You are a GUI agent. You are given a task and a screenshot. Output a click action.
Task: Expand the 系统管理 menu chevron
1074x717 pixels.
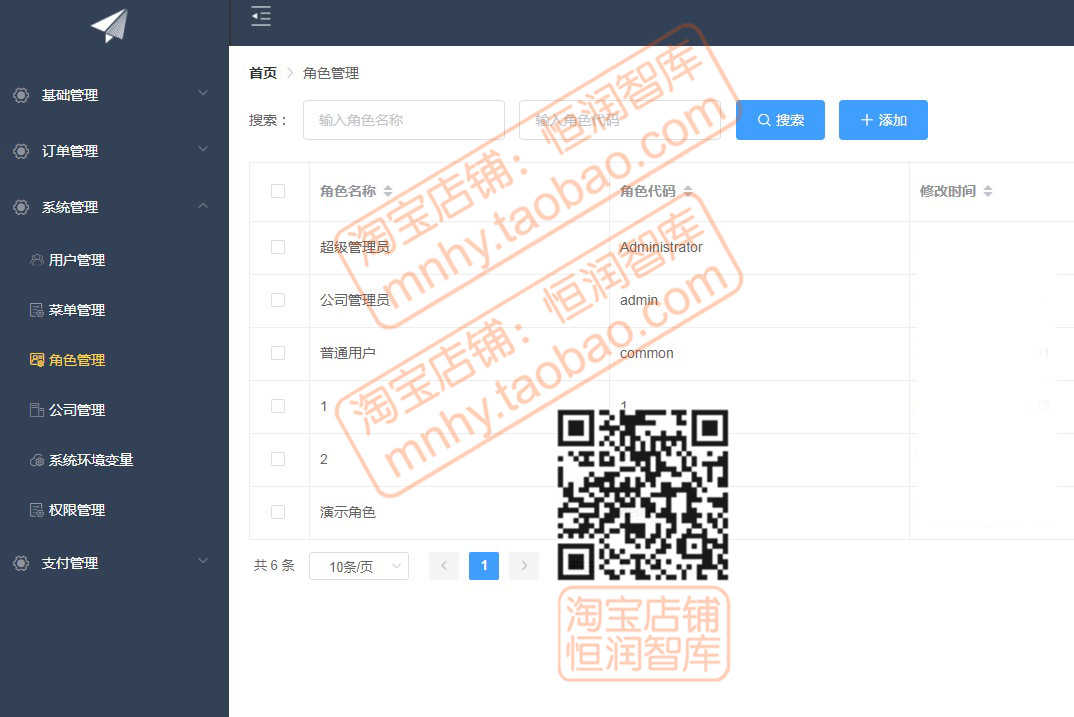(x=203, y=207)
